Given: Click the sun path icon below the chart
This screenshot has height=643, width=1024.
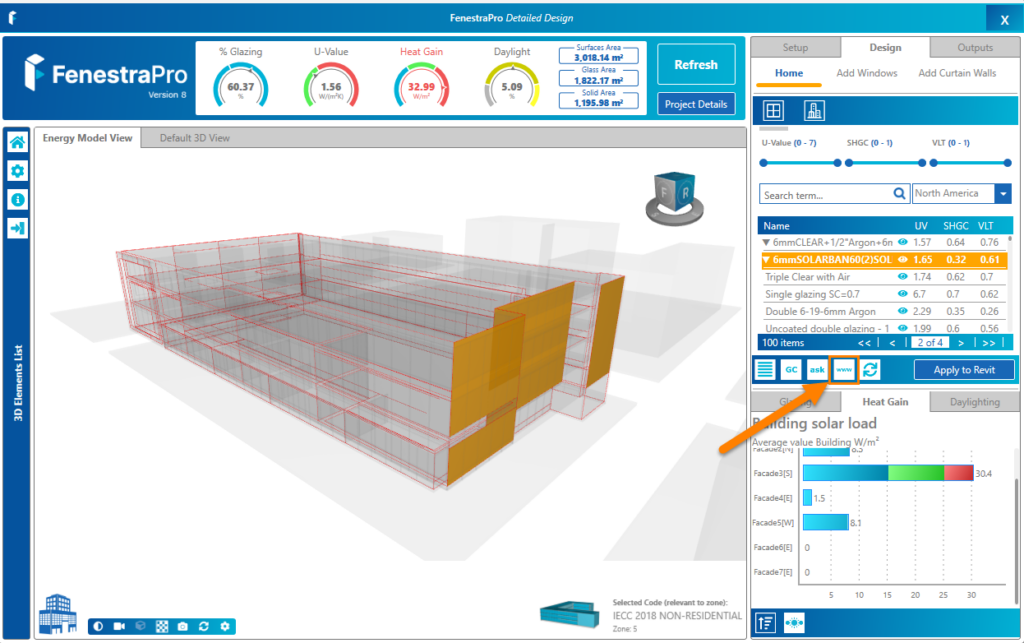Looking at the screenshot, I should pyautogui.click(x=794, y=623).
